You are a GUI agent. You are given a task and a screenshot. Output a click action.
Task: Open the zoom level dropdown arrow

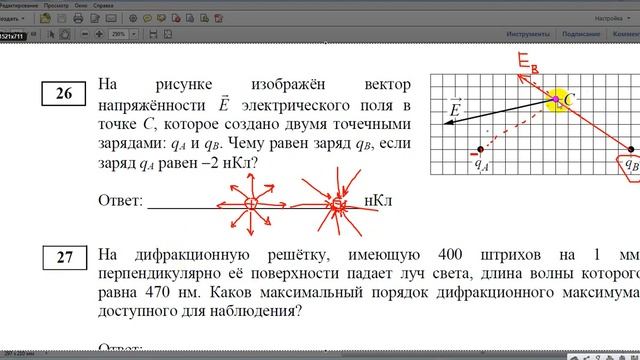coord(134,34)
